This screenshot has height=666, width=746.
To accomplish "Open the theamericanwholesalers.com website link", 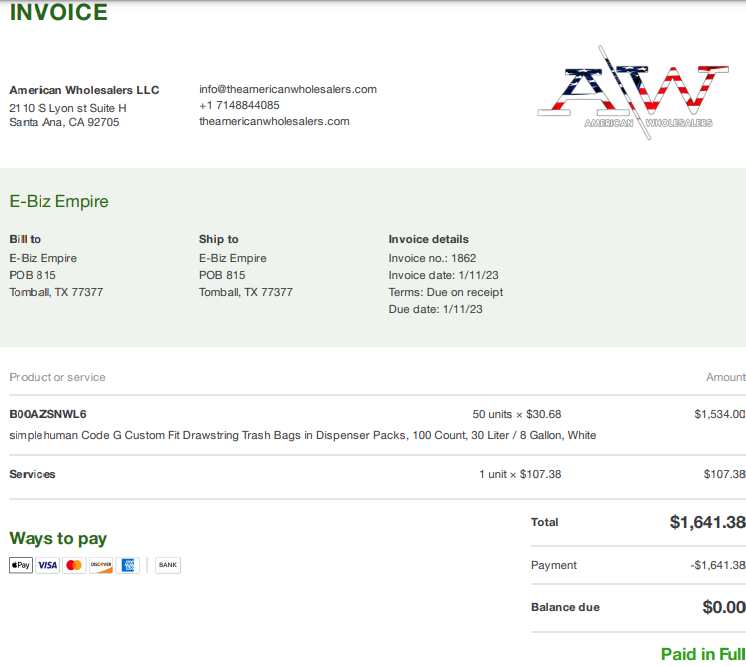I will click(x=274, y=121).
